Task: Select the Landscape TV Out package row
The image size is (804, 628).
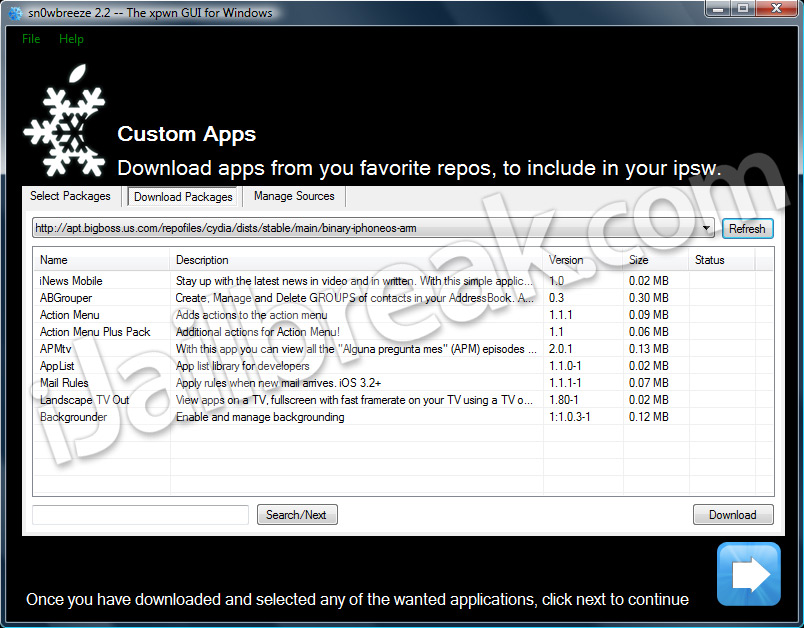Action: [403, 400]
